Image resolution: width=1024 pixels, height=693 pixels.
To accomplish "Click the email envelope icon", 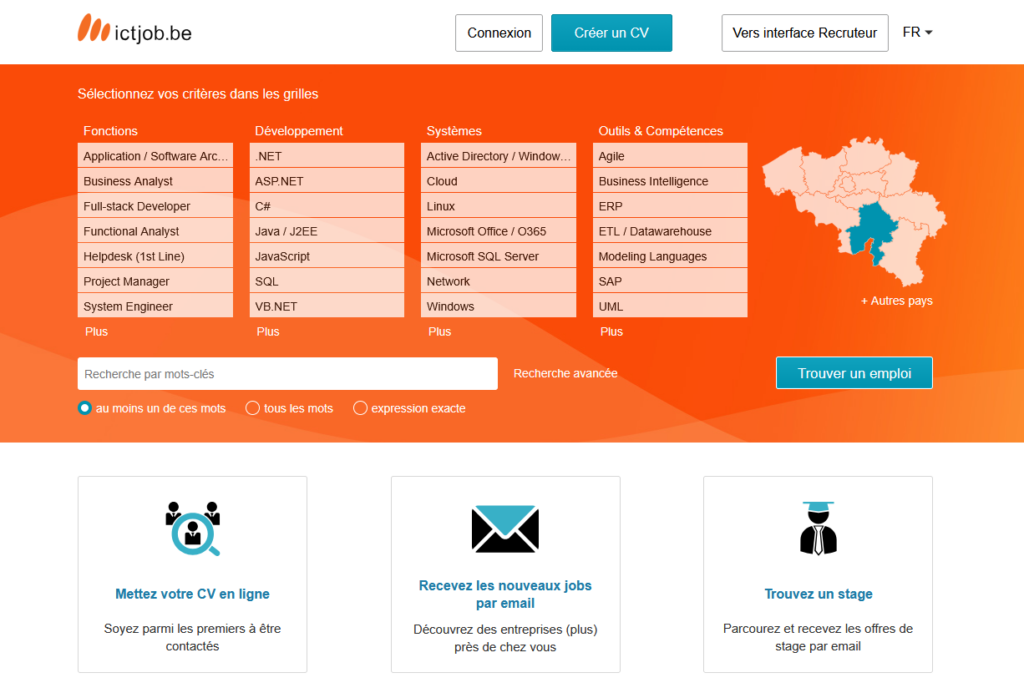I will pos(505,529).
